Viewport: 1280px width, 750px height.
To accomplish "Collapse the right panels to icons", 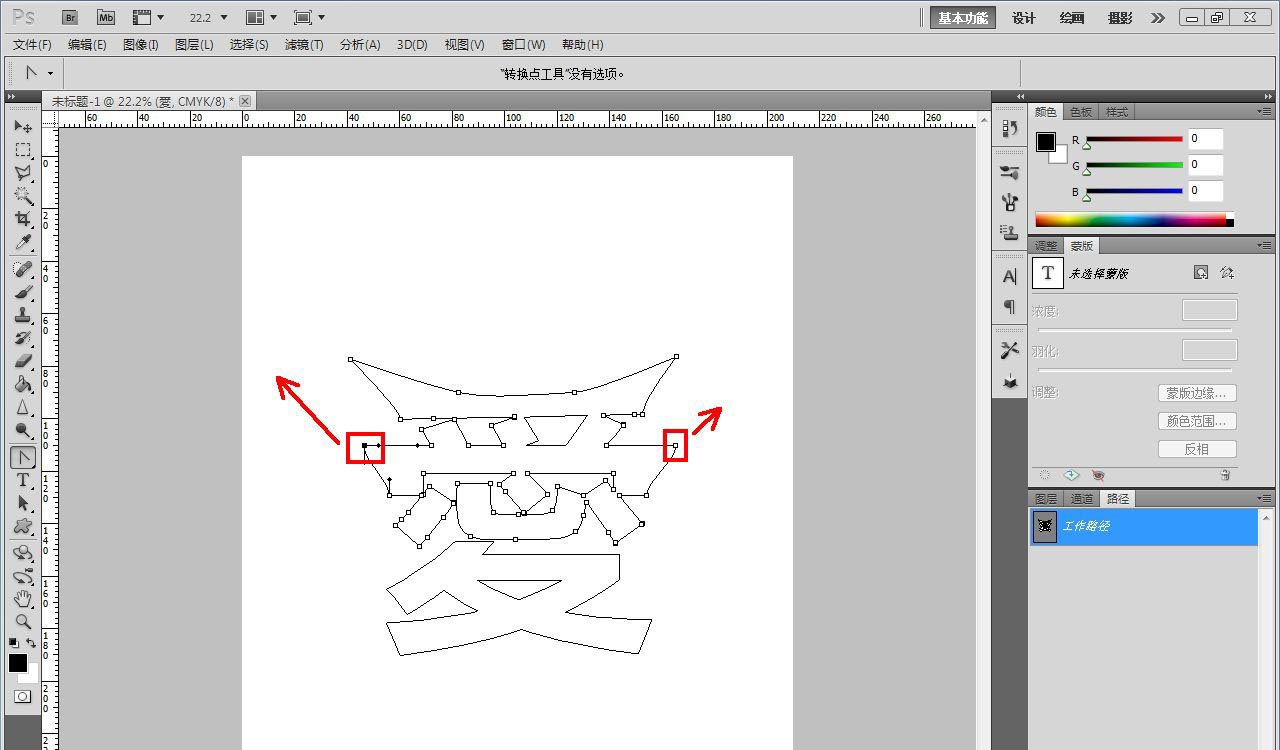I will pyautogui.click(x=1268, y=97).
